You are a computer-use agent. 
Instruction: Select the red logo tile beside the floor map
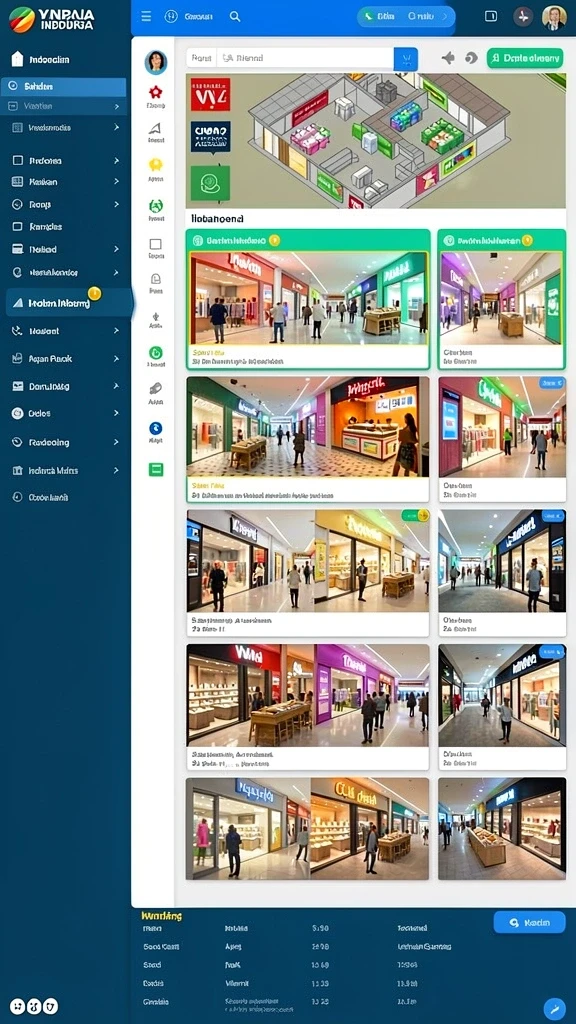click(x=210, y=94)
